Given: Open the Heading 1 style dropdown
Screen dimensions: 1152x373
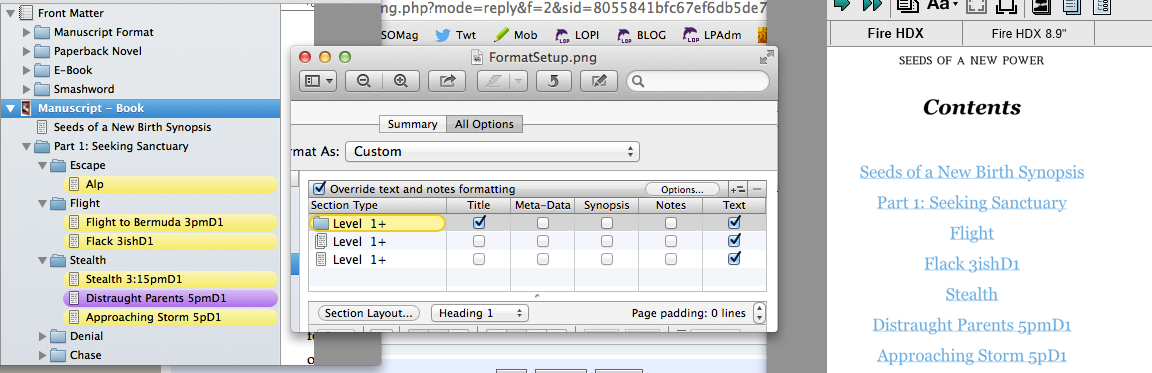Looking at the screenshot, I should pos(480,314).
